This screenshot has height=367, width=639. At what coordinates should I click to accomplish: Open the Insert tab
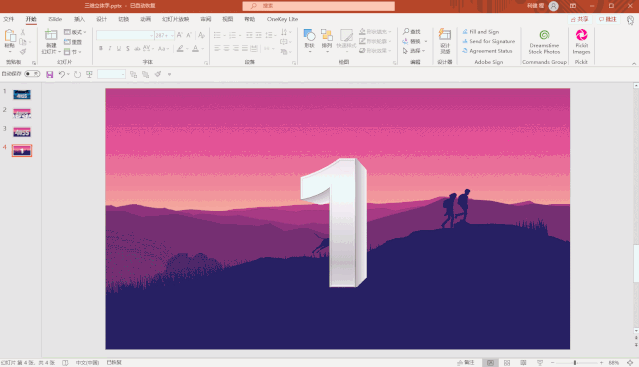[x=79, y=19]
